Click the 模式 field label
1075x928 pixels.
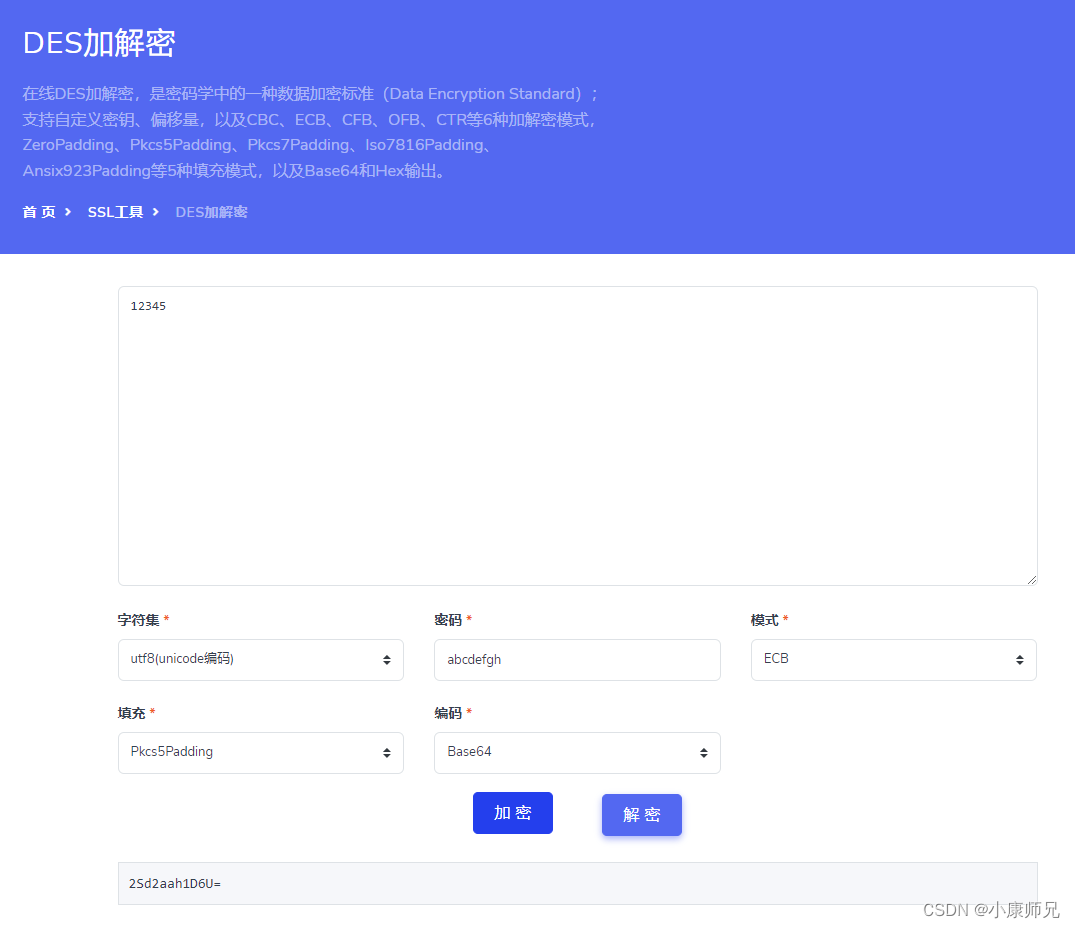coord(764,620)
